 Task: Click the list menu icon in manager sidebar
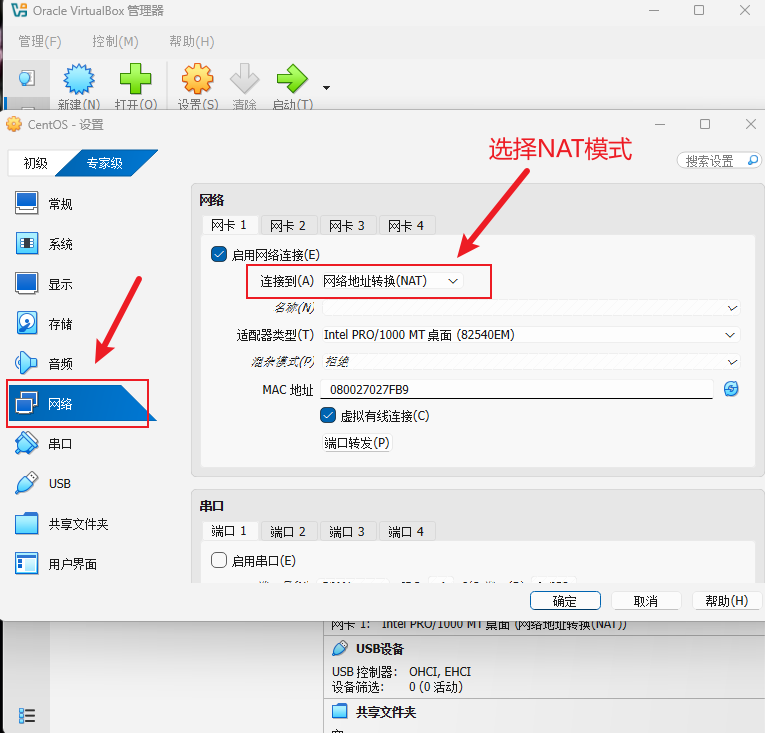pyautogui.click(x=27, y=715)
